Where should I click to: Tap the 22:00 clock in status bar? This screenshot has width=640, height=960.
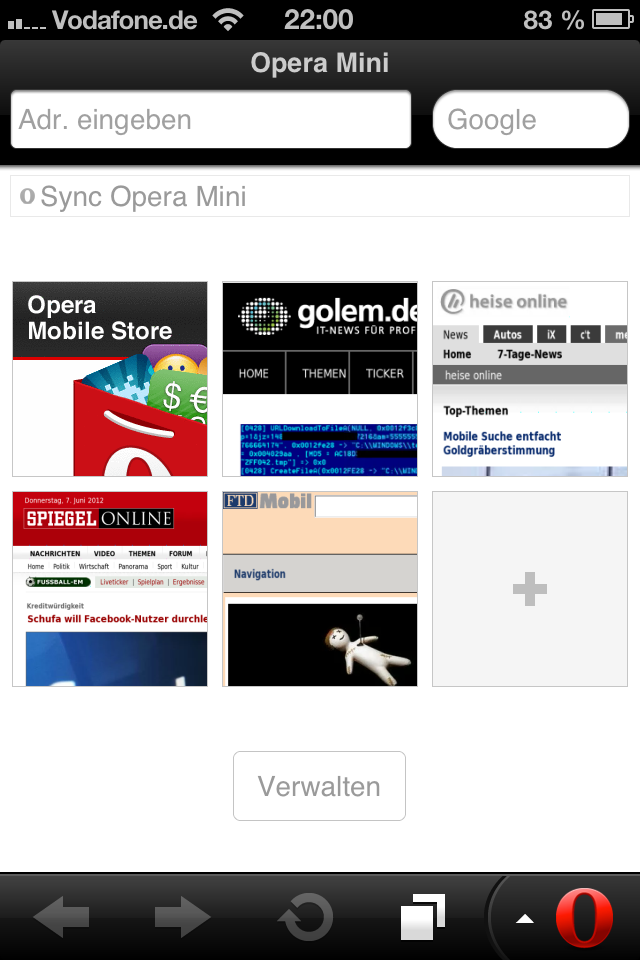(318, 20)
